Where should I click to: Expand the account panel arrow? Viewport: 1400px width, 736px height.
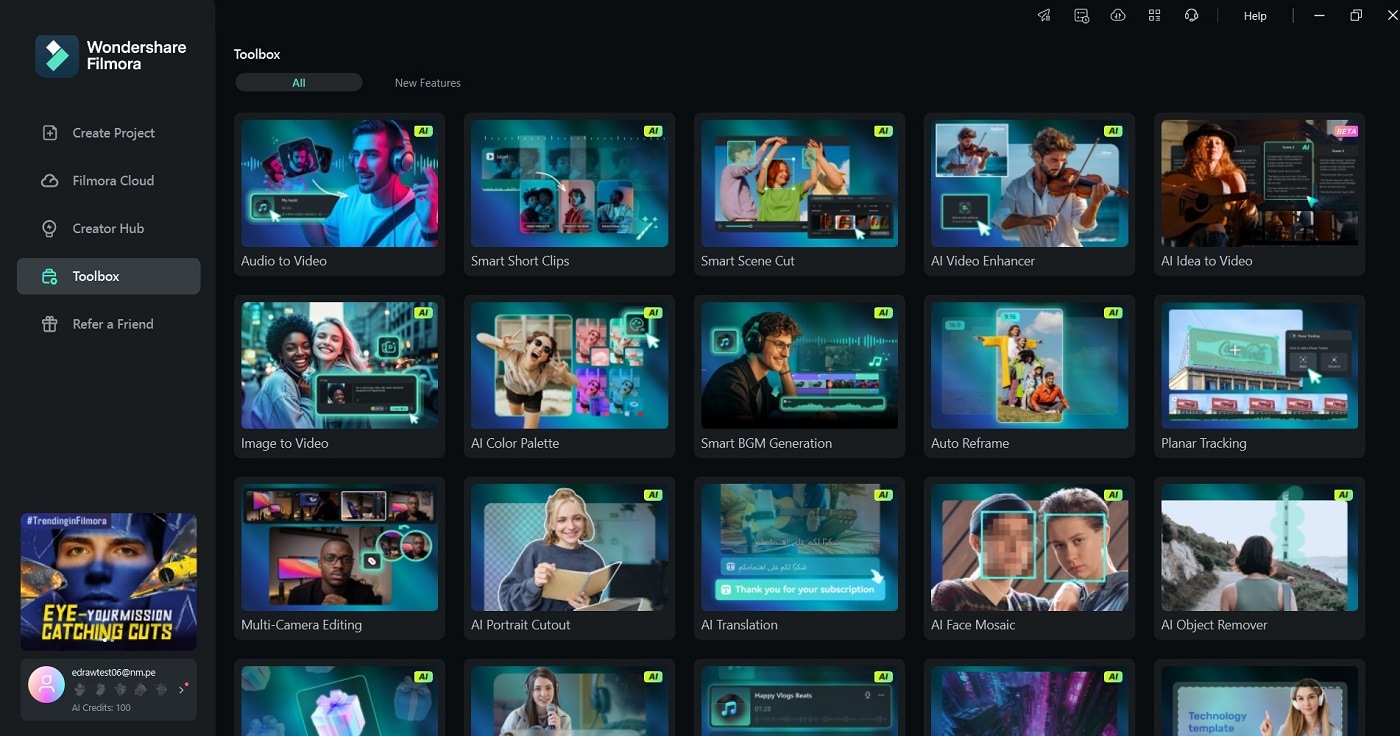coord(181,690)
